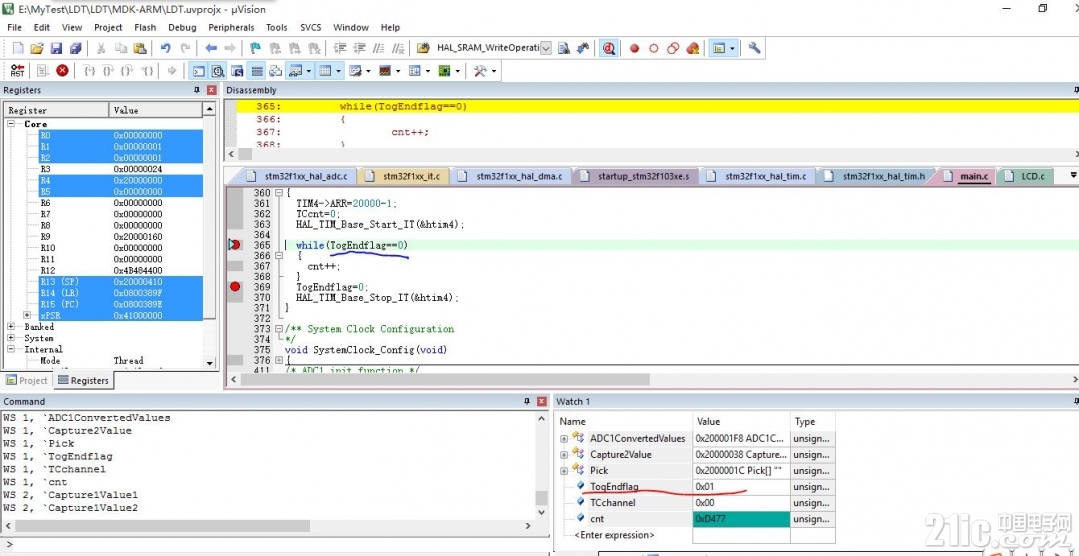Click the Open file folder icon

(37, 48)
